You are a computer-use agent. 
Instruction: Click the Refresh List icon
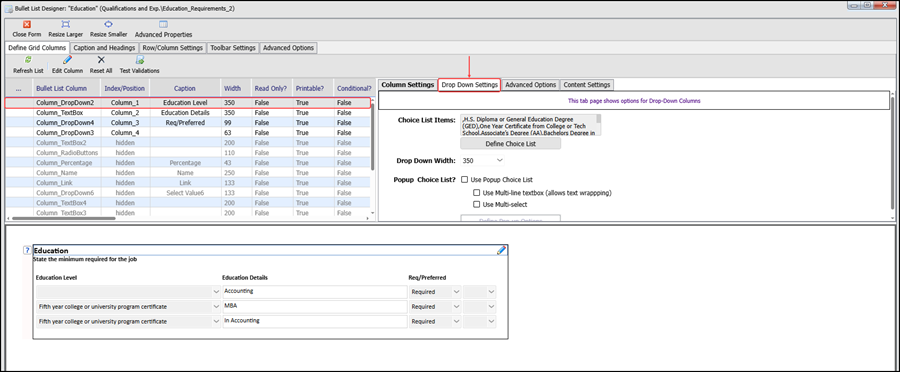[x=28, y=60]
